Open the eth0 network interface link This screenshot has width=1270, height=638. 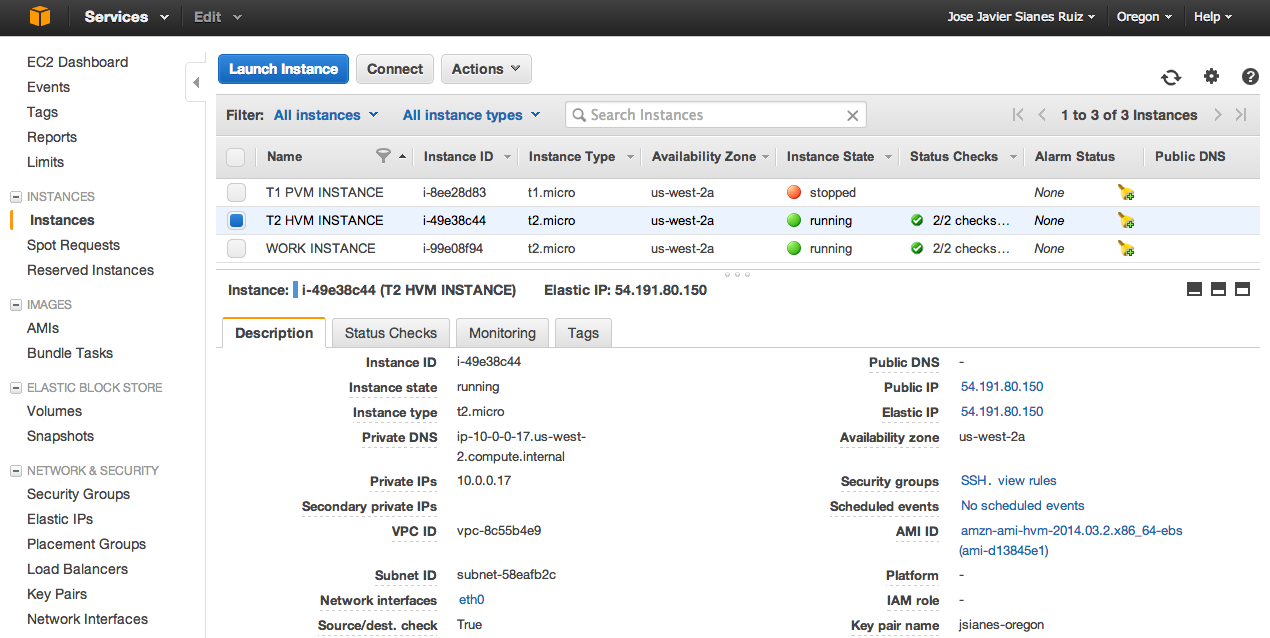click(x=471, y=600)
